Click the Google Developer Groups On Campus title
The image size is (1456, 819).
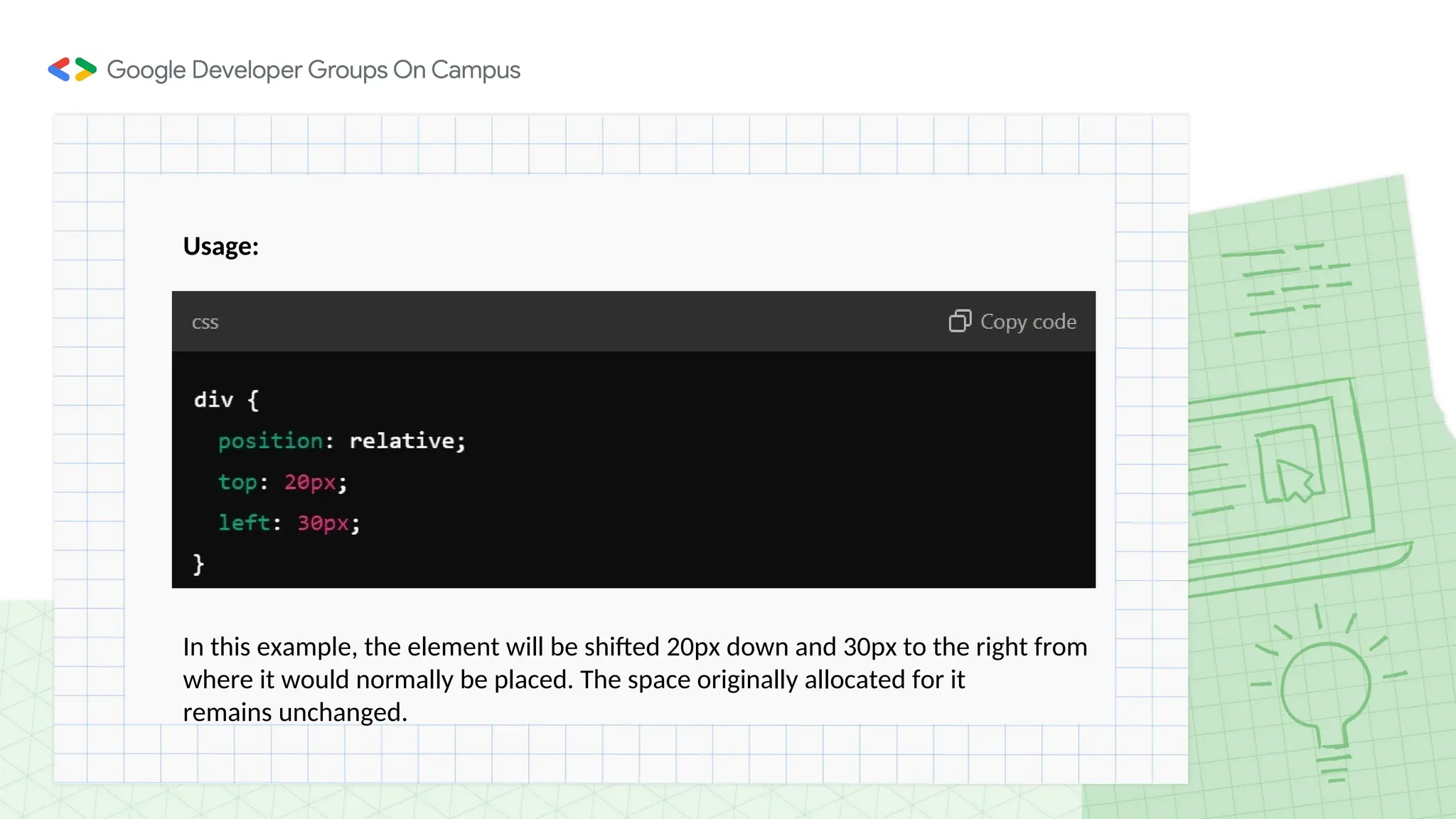pyautogui.click(x=314, y=70)
